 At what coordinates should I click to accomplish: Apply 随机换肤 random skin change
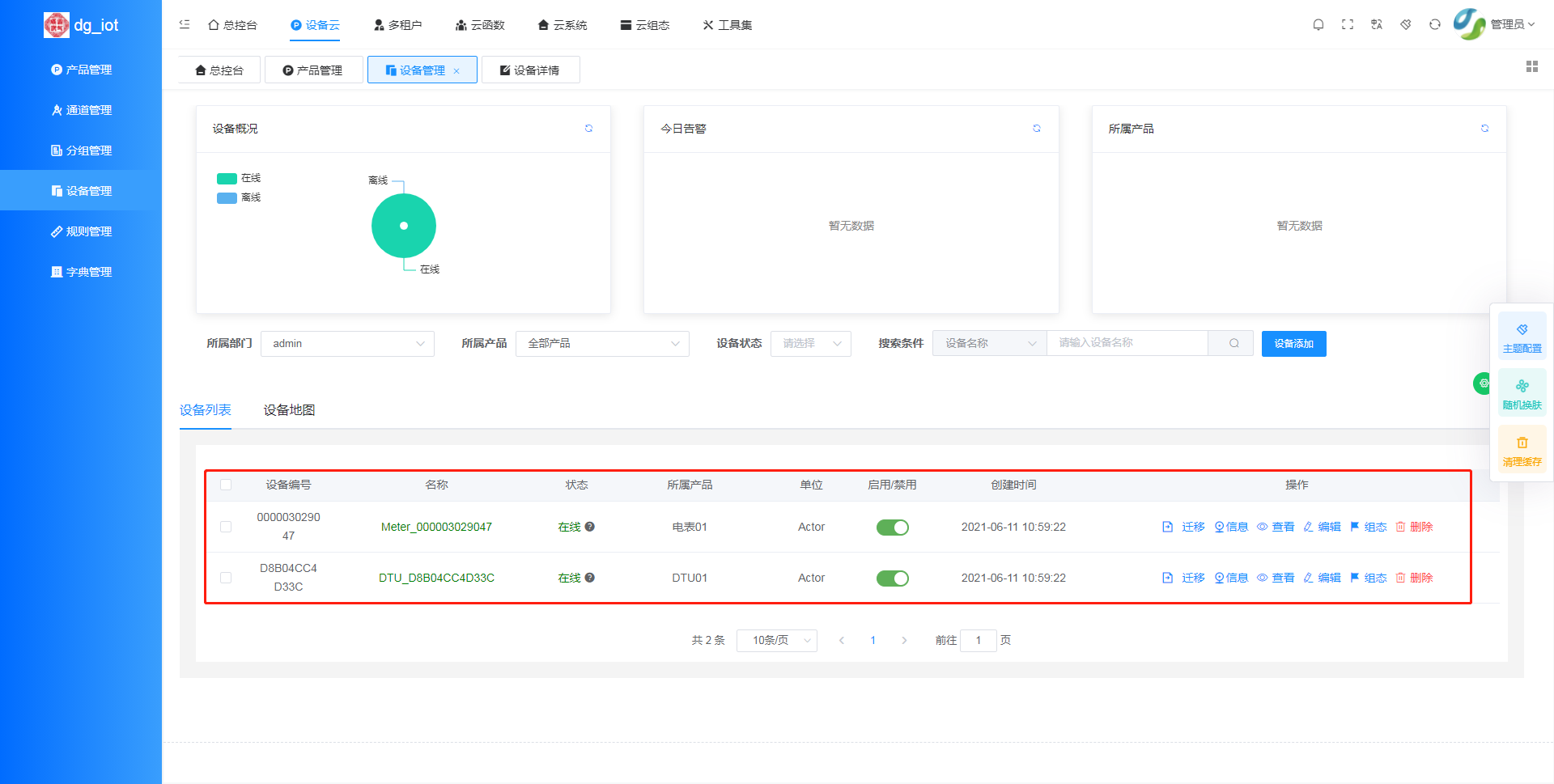coord(1522,392)
